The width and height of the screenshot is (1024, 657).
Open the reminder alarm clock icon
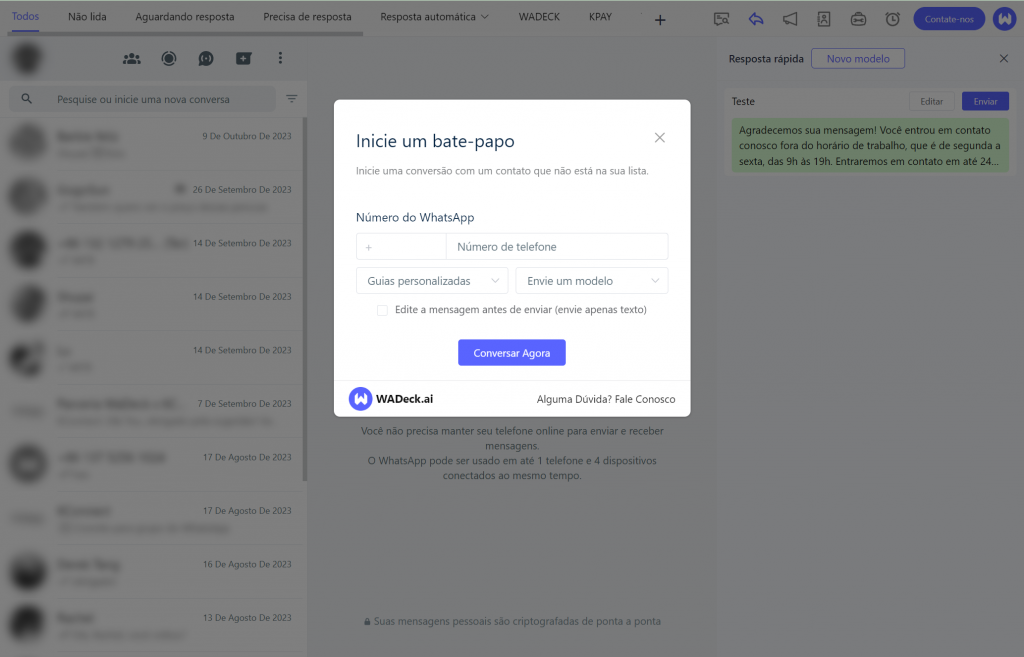[x=892, y=19]
